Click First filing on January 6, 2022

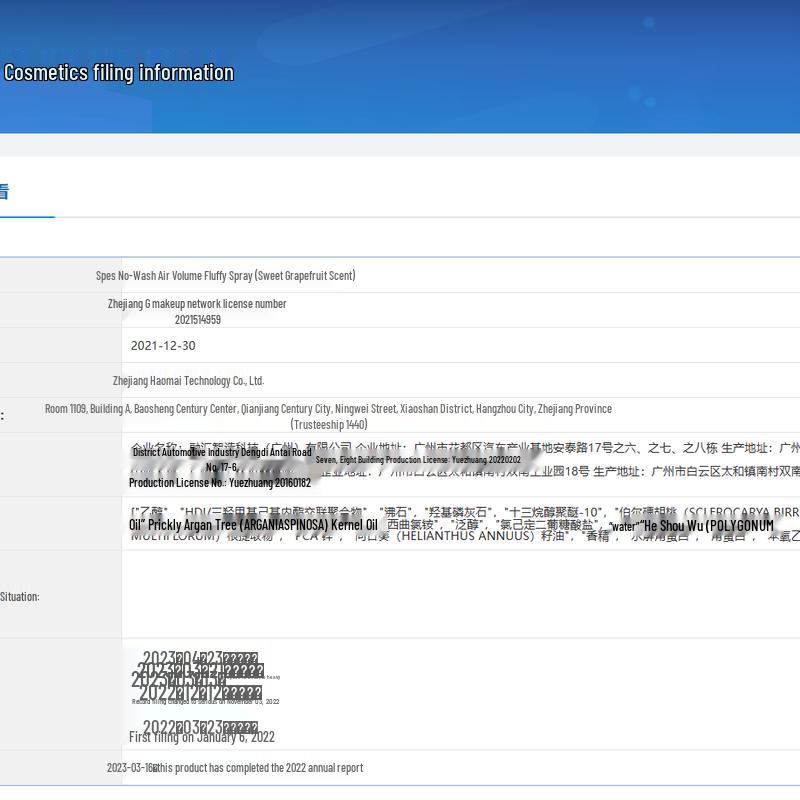201,738
